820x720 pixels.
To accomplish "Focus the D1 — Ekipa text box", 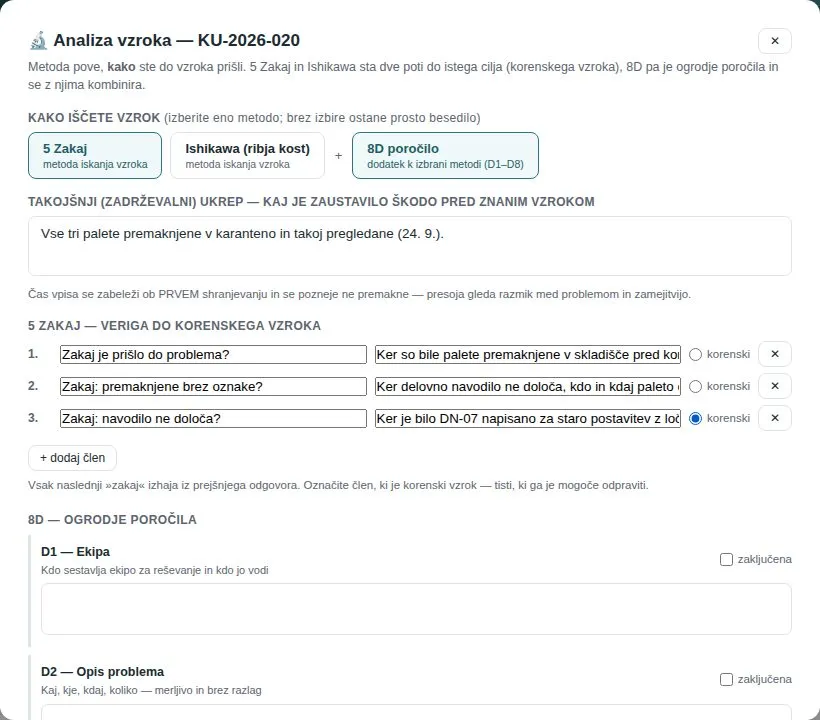I will click(x=416, y=609).
